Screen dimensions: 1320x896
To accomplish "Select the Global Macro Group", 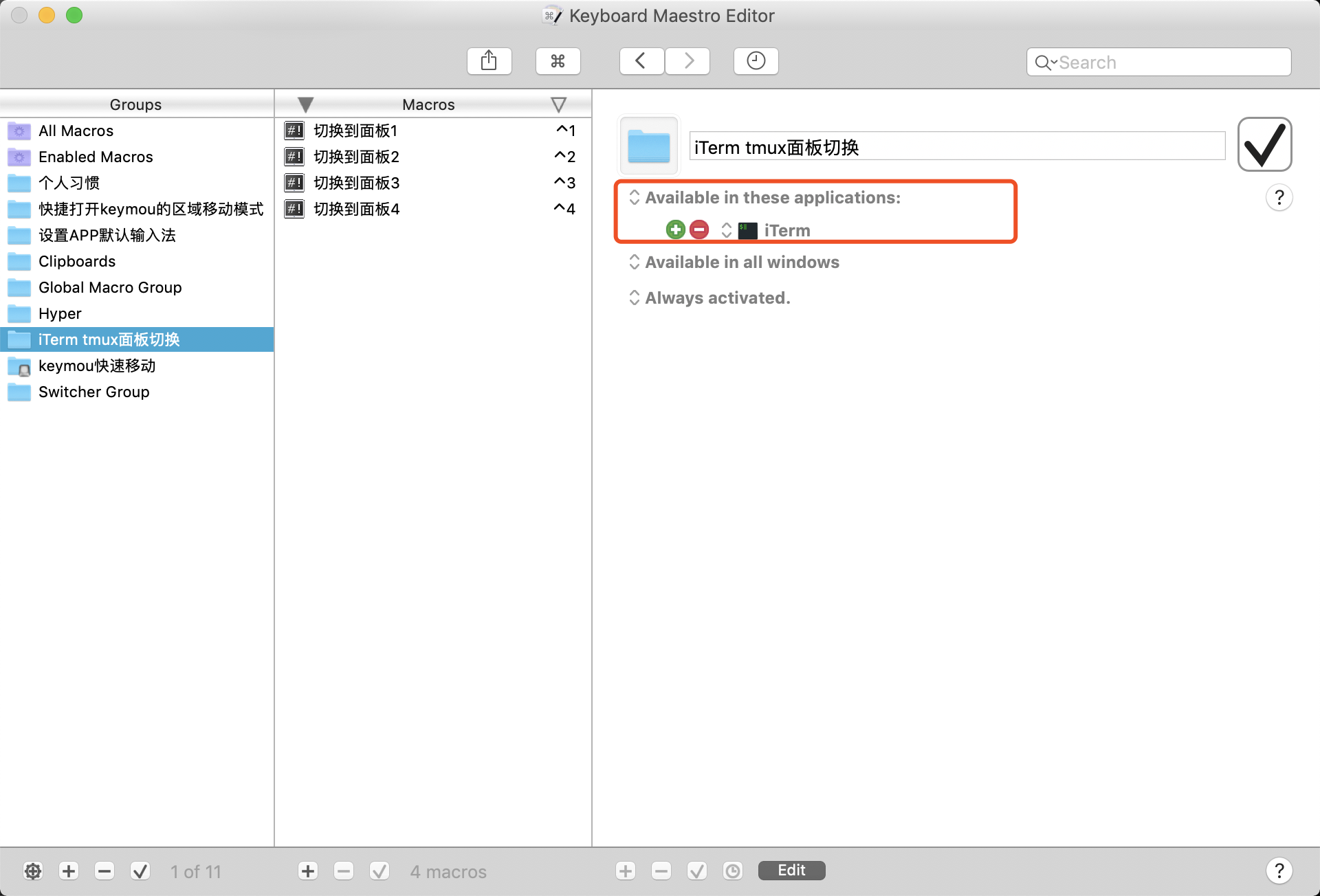I will [x=110, y=287].
